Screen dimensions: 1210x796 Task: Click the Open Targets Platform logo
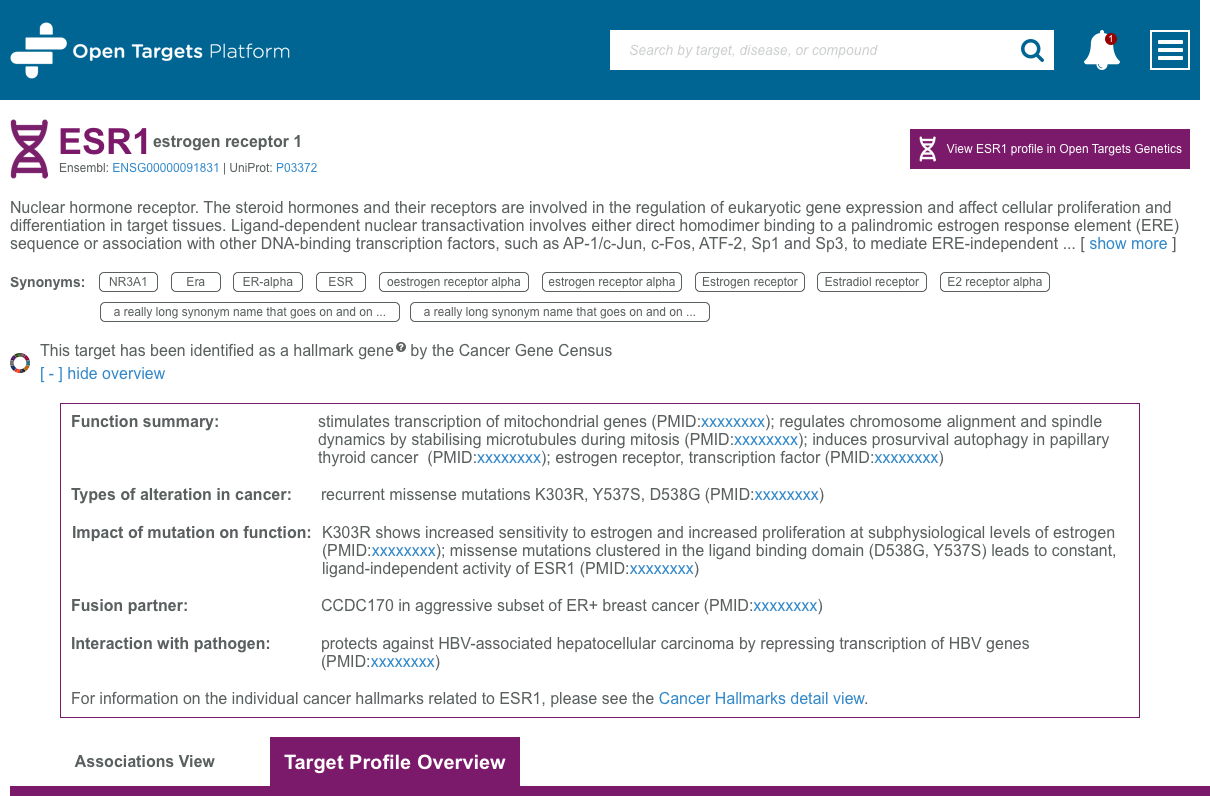(150, 49)
